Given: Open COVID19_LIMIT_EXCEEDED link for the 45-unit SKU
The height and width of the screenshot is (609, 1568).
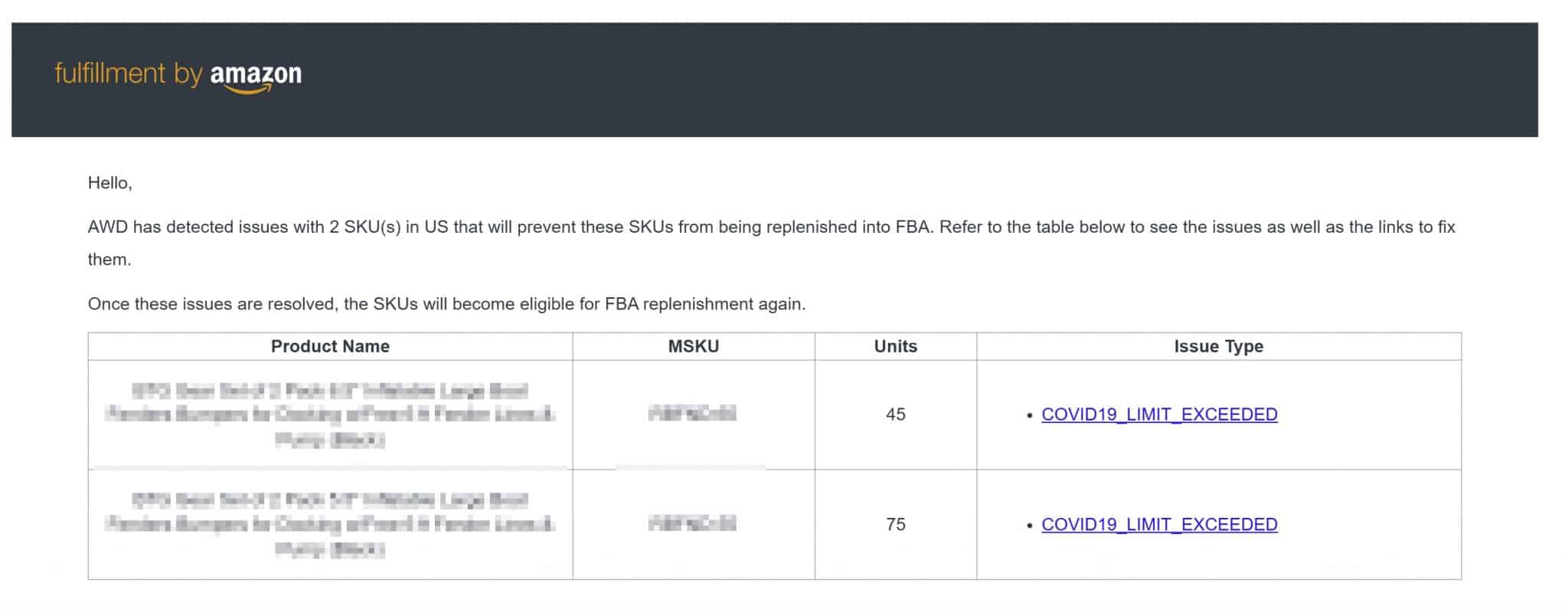Looking at the screenshot, I should (1159, 414).
